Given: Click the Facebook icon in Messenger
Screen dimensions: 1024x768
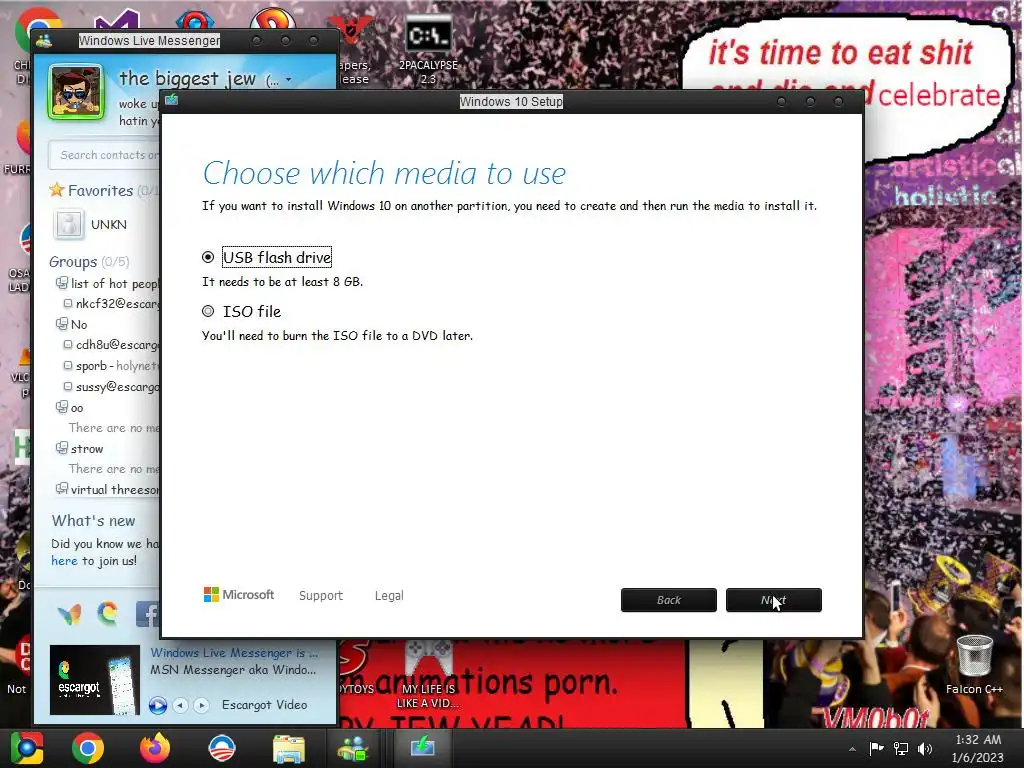Looking at the screenshot, I should [148, 614].
